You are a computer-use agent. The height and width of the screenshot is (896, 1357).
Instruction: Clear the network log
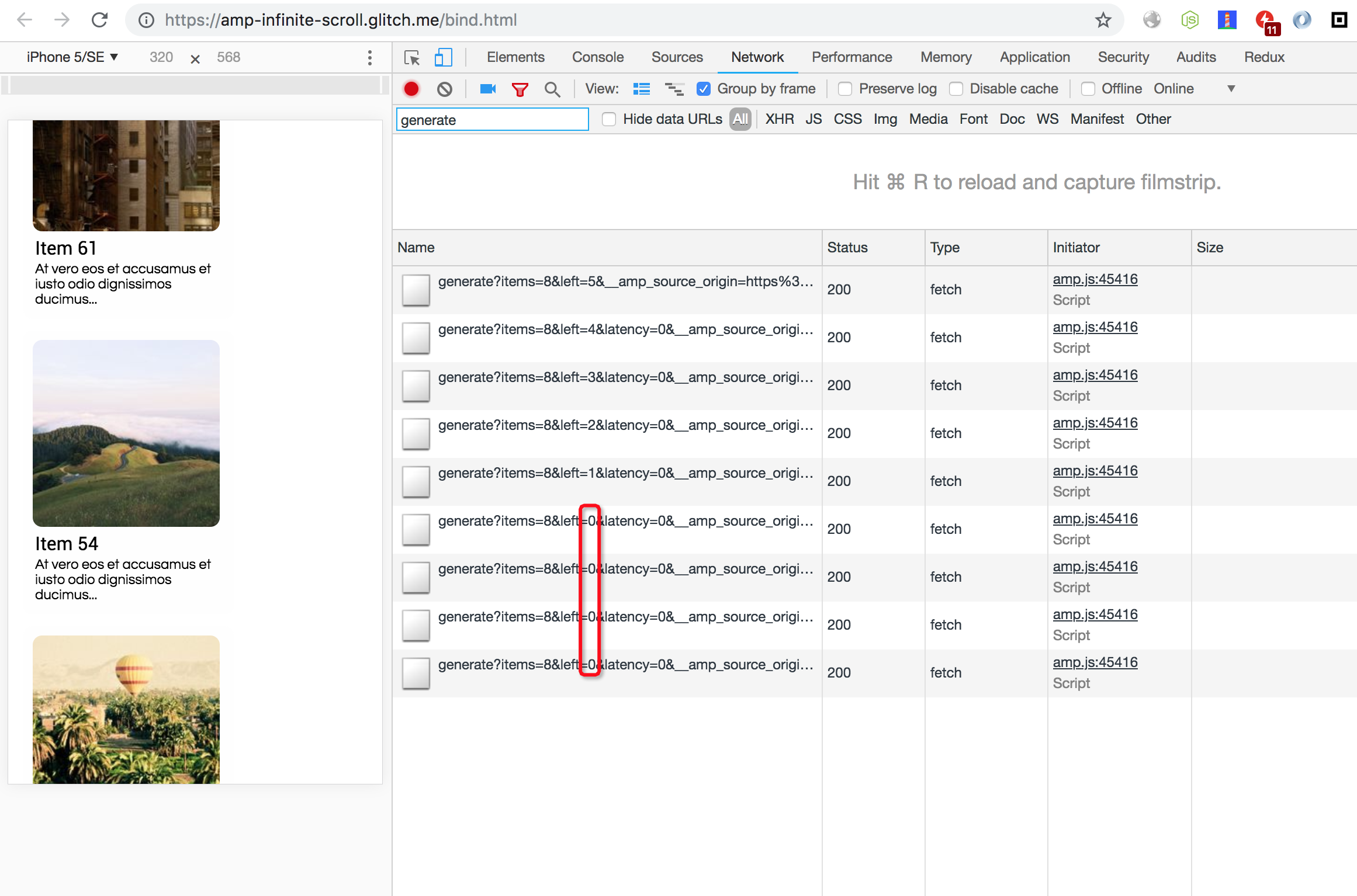pos(445,89)
